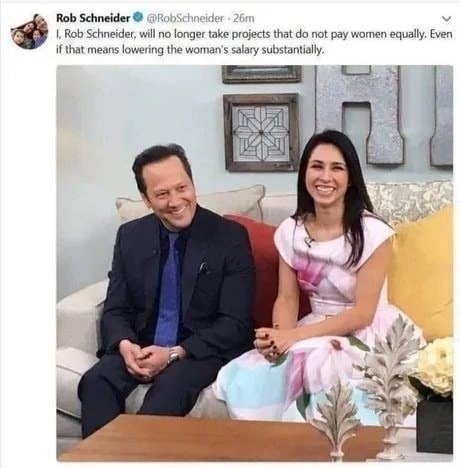This screenshot has height=468, width=460.
Task: Open the tweet options chevron menu
Action: (446, 19)
